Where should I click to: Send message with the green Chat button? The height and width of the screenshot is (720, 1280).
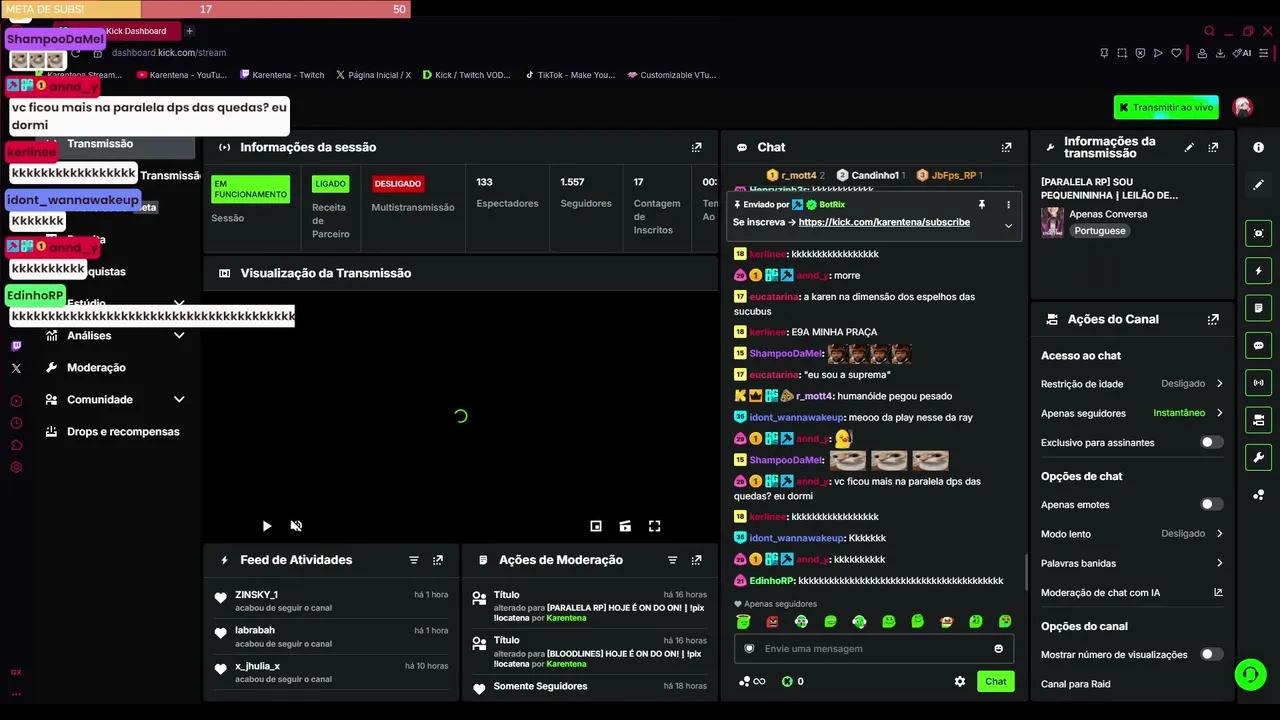point(995,681)
